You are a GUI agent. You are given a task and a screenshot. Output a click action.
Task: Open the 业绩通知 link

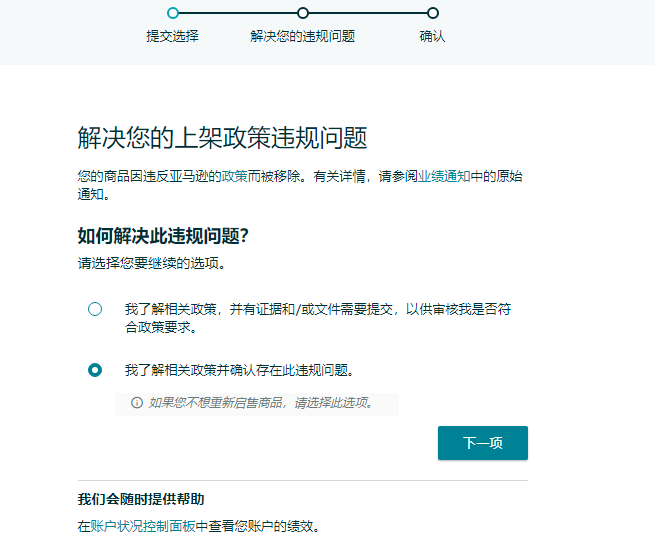444,176
